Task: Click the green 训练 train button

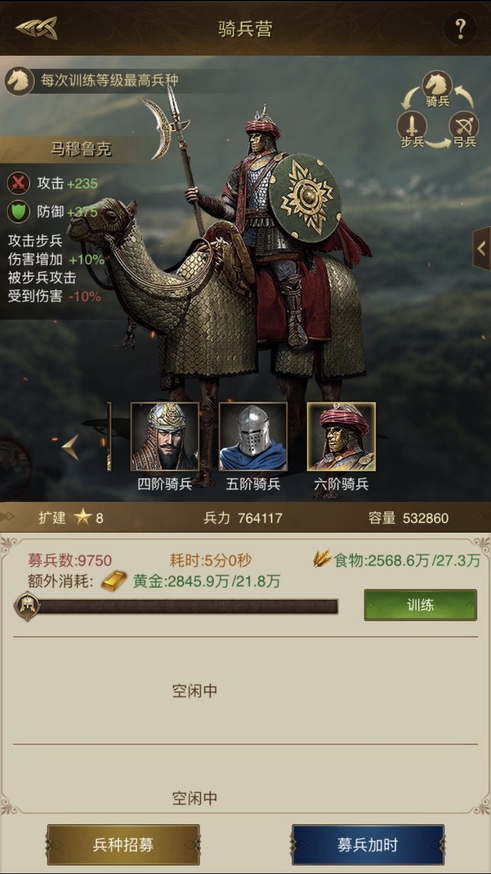Action: click(x=420, y=605)
